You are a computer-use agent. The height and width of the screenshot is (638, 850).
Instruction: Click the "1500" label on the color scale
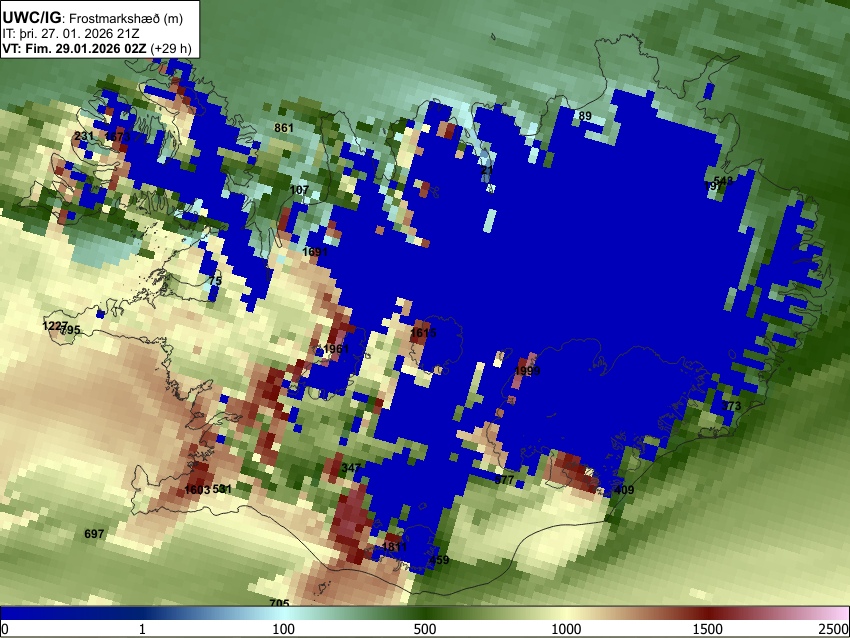pyautogui.click(x=707, y=629)
